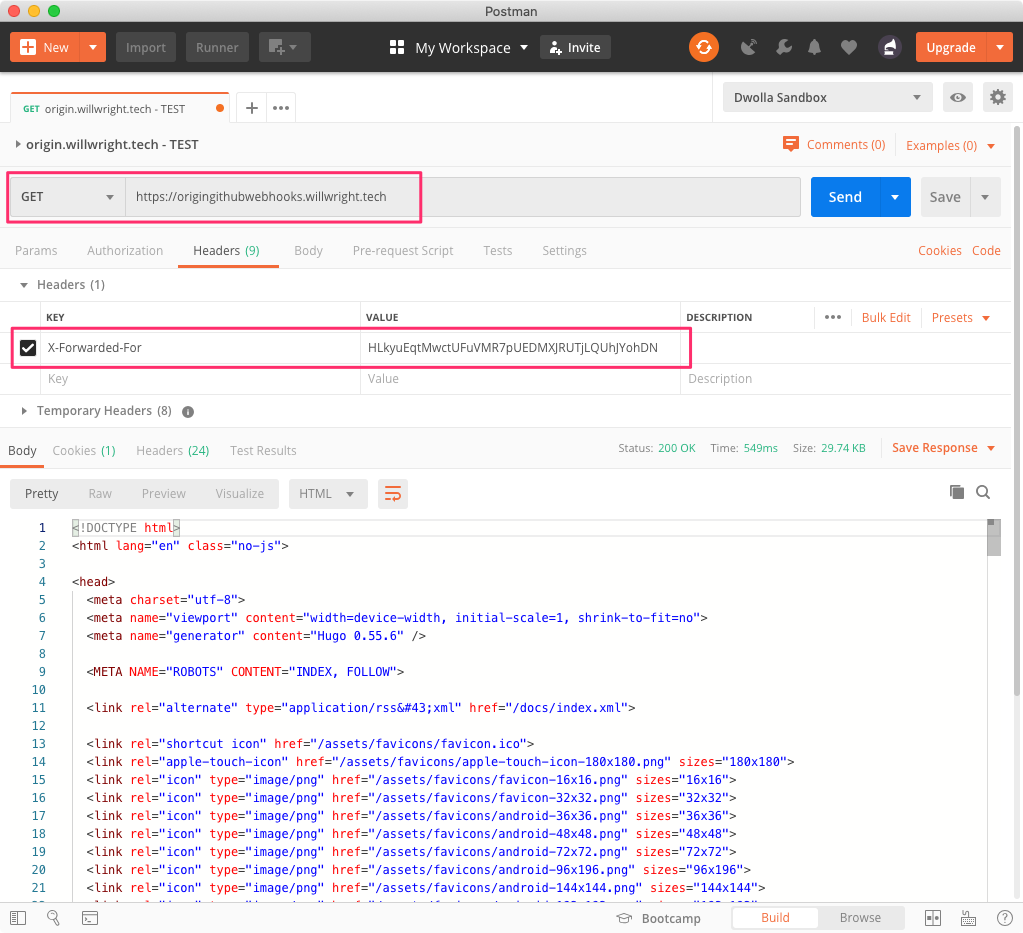Image resolution: width=1023 pixels, height=933 pixels.
Task: Open response Cookies (1) tab
Action: point(84,451)
